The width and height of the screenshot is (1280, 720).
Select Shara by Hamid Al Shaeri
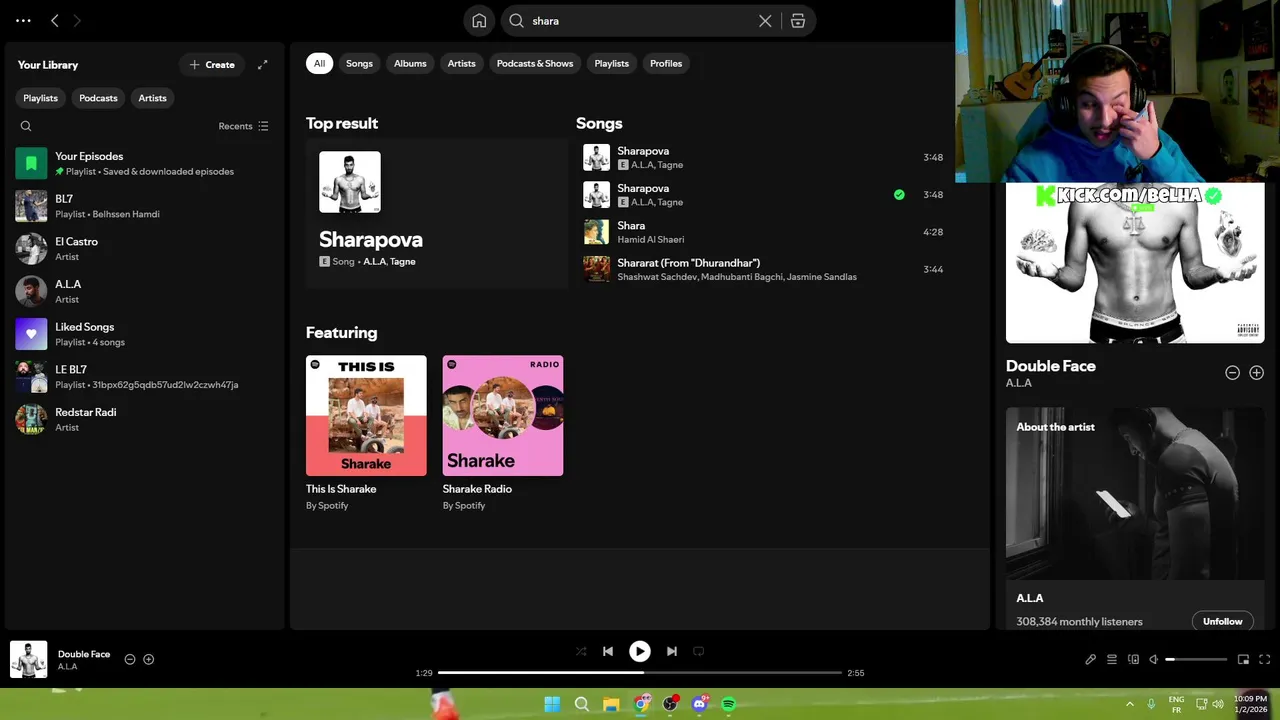coord(765,232)
